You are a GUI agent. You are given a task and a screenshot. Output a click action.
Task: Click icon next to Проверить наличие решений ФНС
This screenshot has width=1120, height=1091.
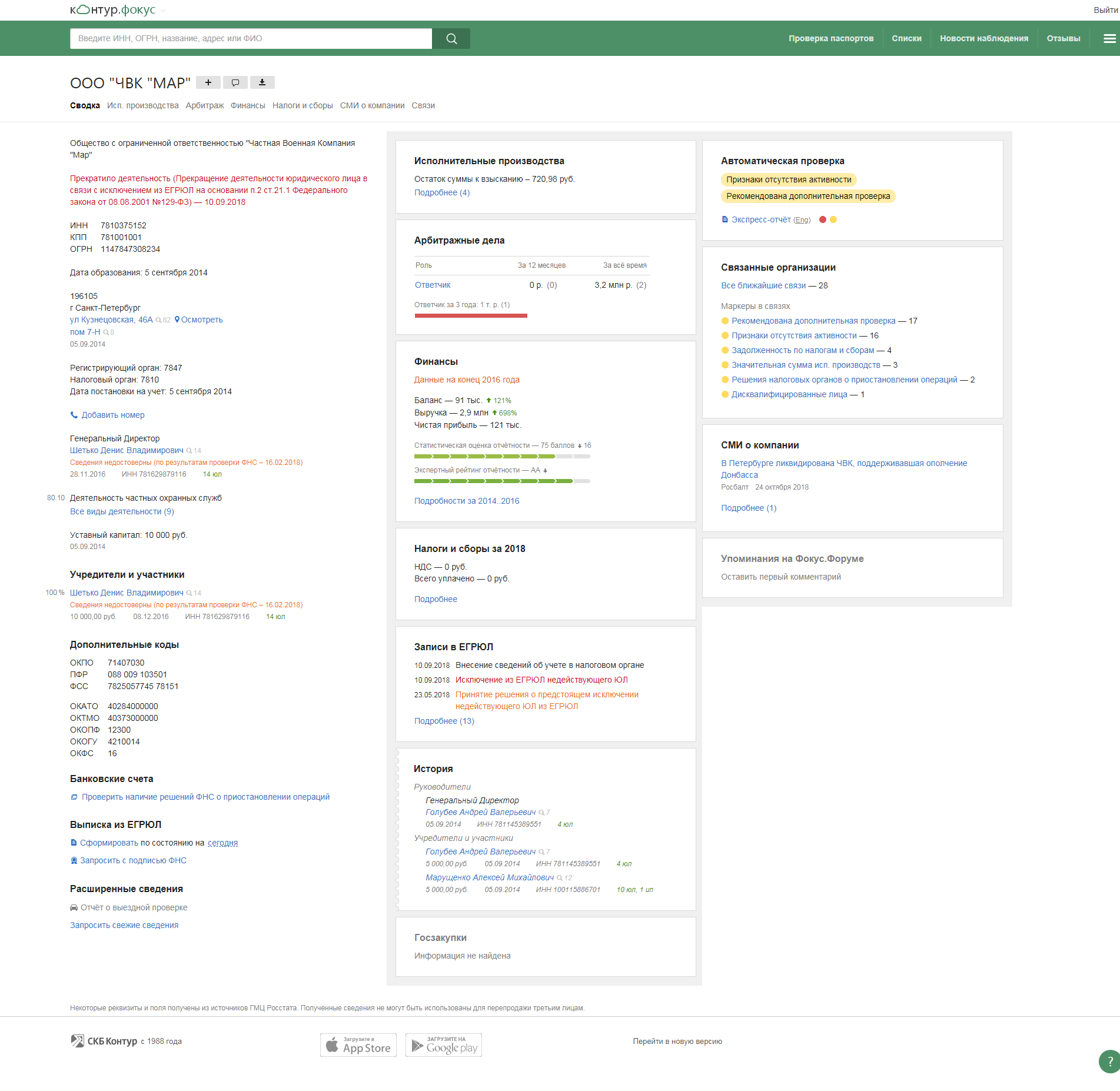(x=74, y=797)
